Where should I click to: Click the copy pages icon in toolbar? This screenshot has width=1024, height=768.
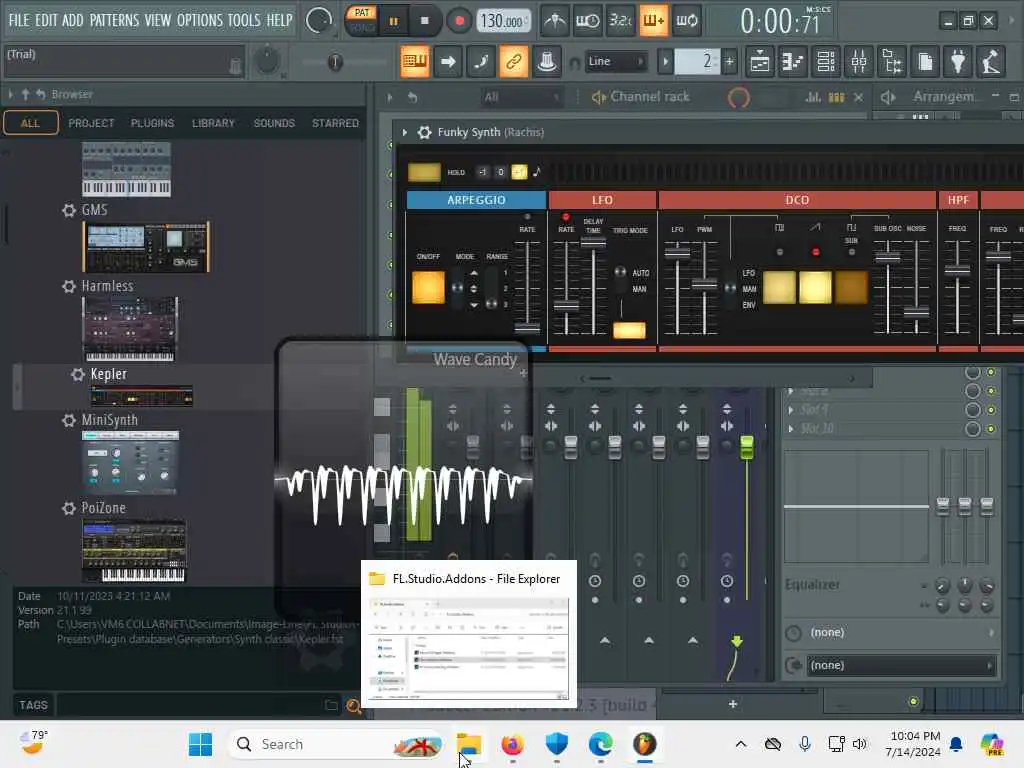pyautogui.click(x=925, y=62)
